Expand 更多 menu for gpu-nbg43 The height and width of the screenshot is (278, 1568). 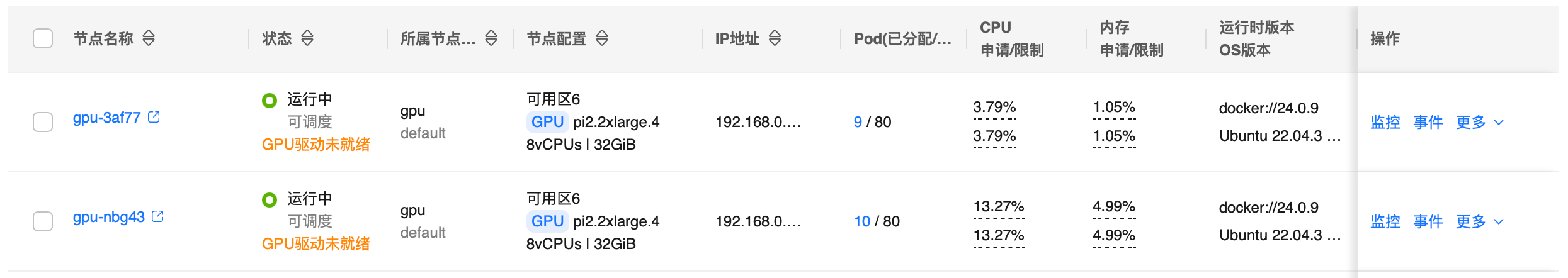click(1479, 221)
